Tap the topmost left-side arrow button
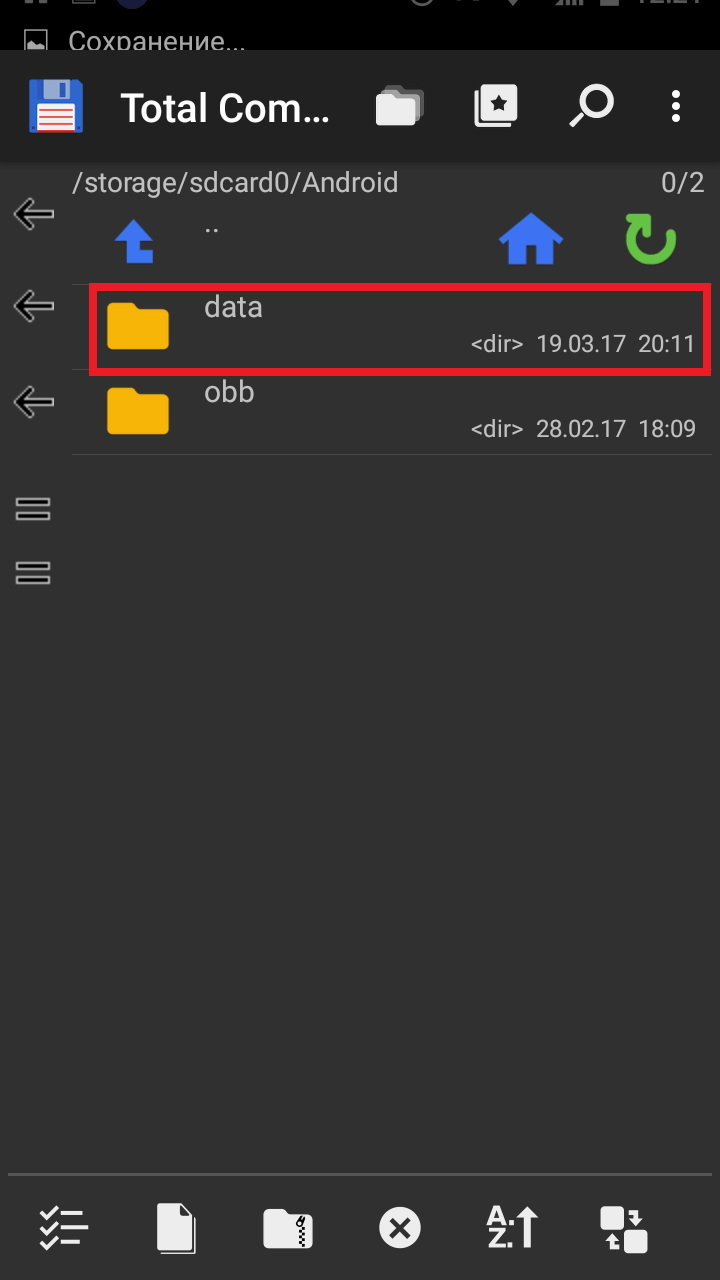 pos(34,213)
